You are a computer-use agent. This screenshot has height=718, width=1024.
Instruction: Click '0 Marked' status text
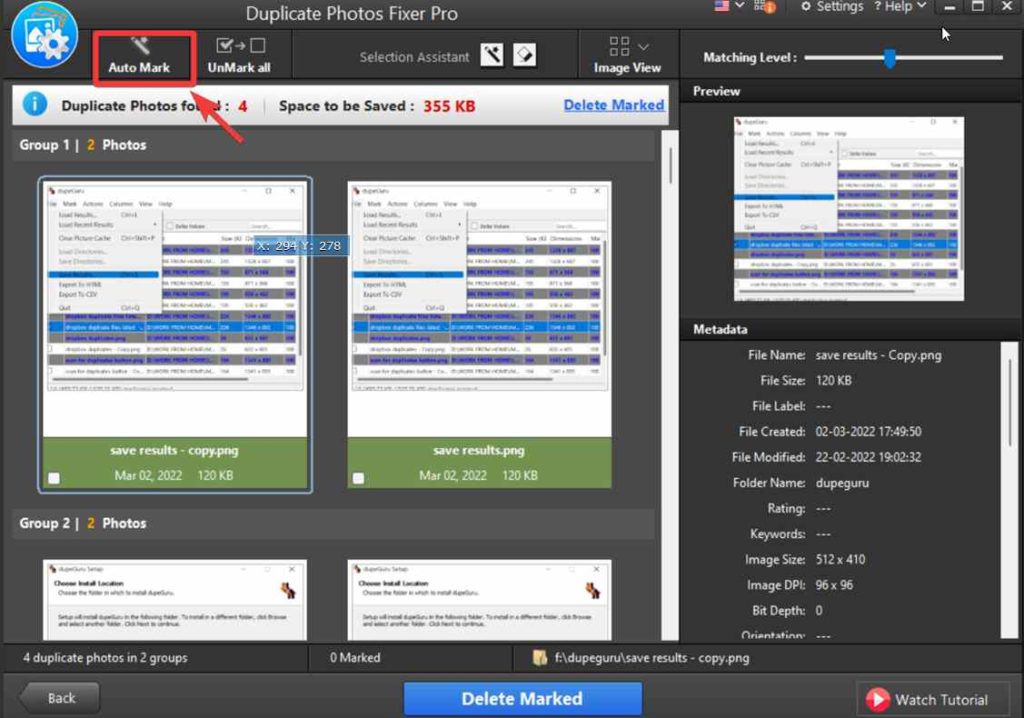355,658
